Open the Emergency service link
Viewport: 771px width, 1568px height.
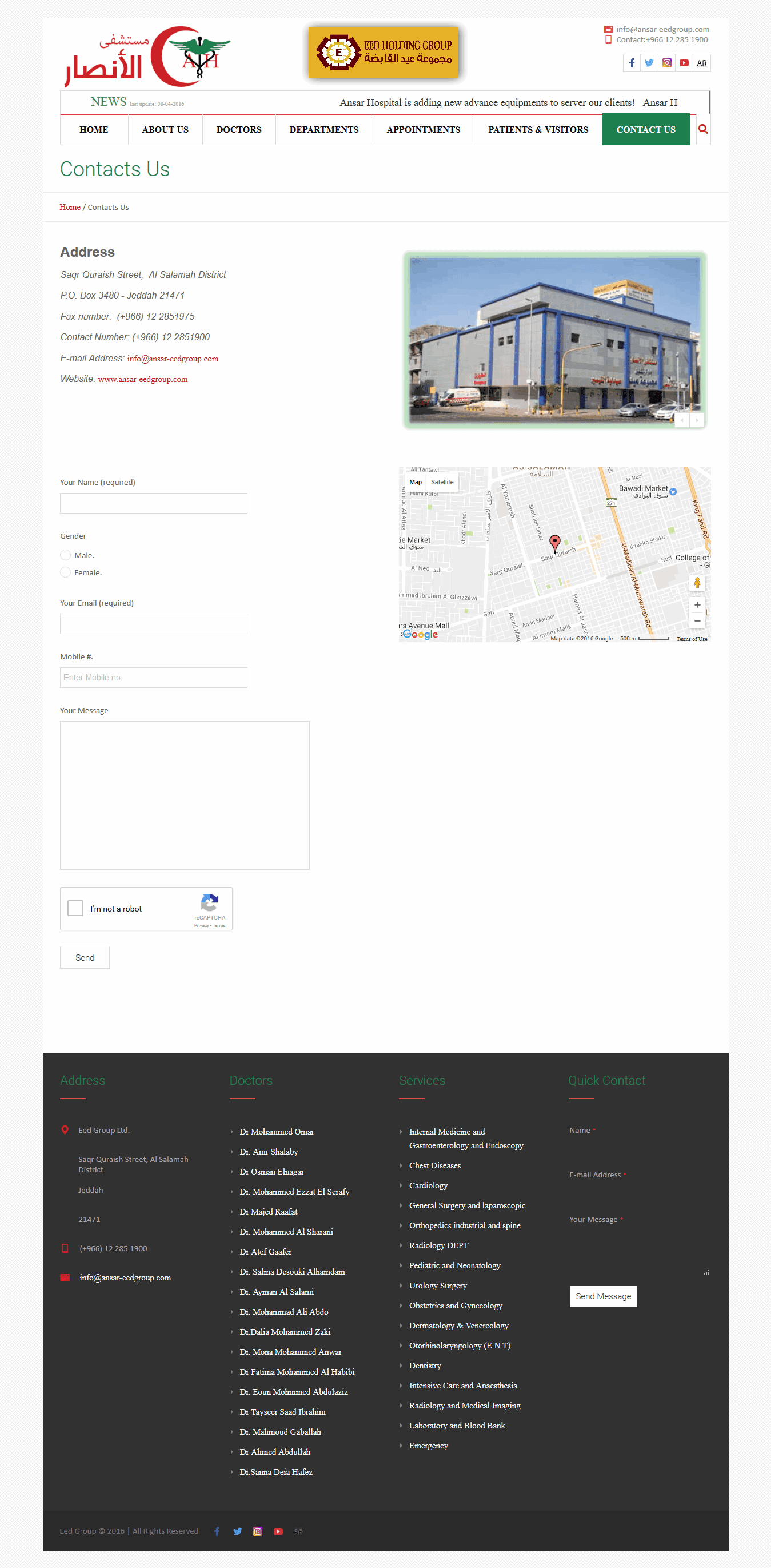pyautogui.click(x=429, y=1446)
